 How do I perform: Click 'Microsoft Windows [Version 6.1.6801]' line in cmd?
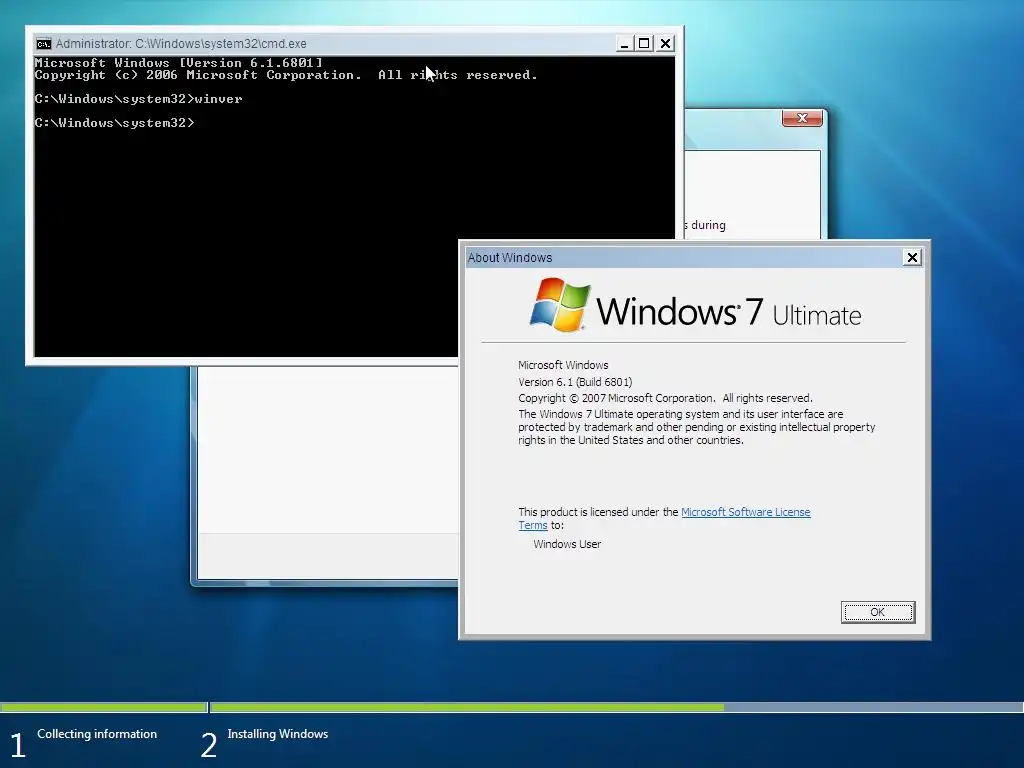tap(178, 63)
